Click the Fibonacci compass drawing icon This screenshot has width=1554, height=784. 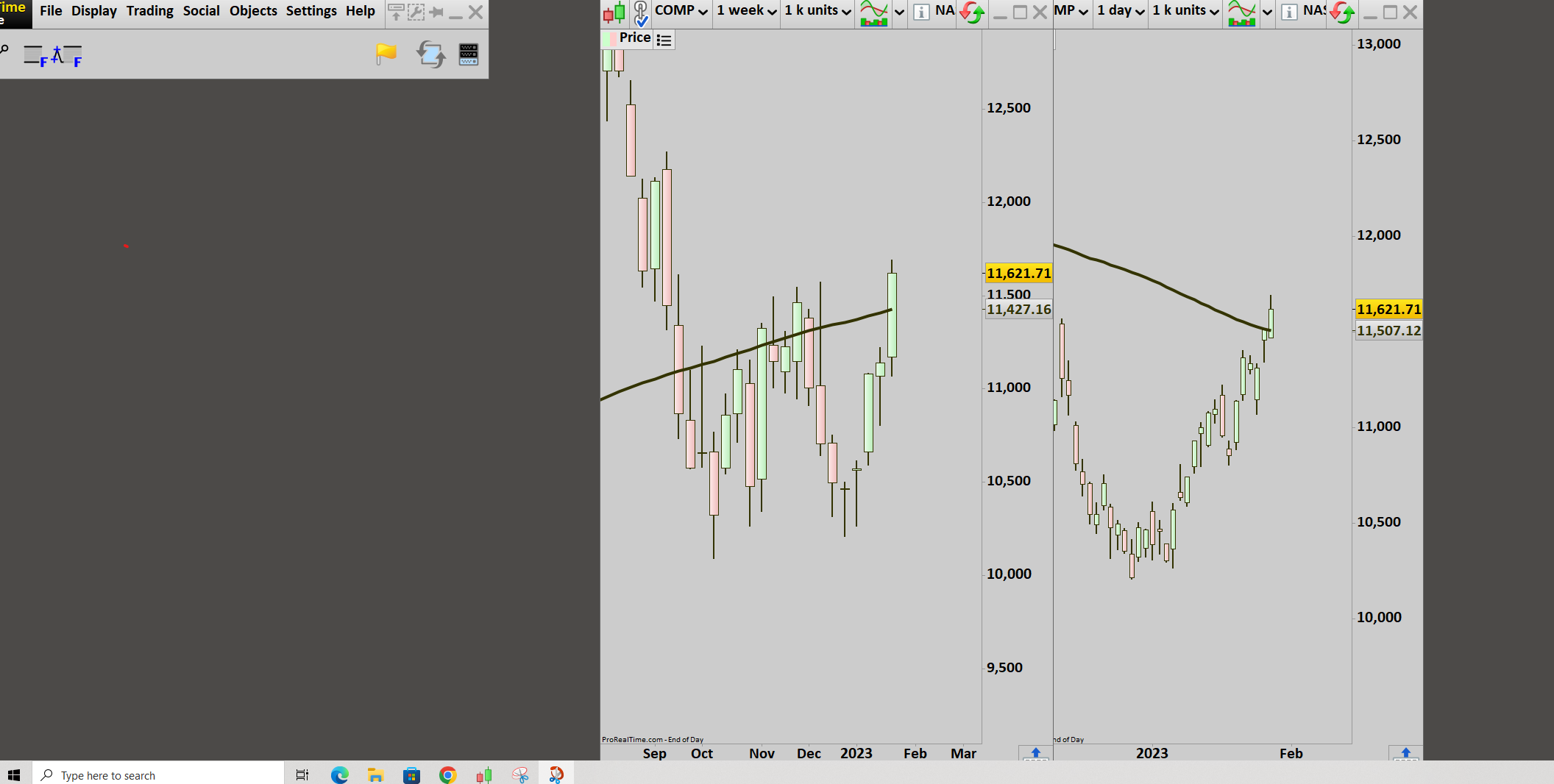[x=67, y=56]
